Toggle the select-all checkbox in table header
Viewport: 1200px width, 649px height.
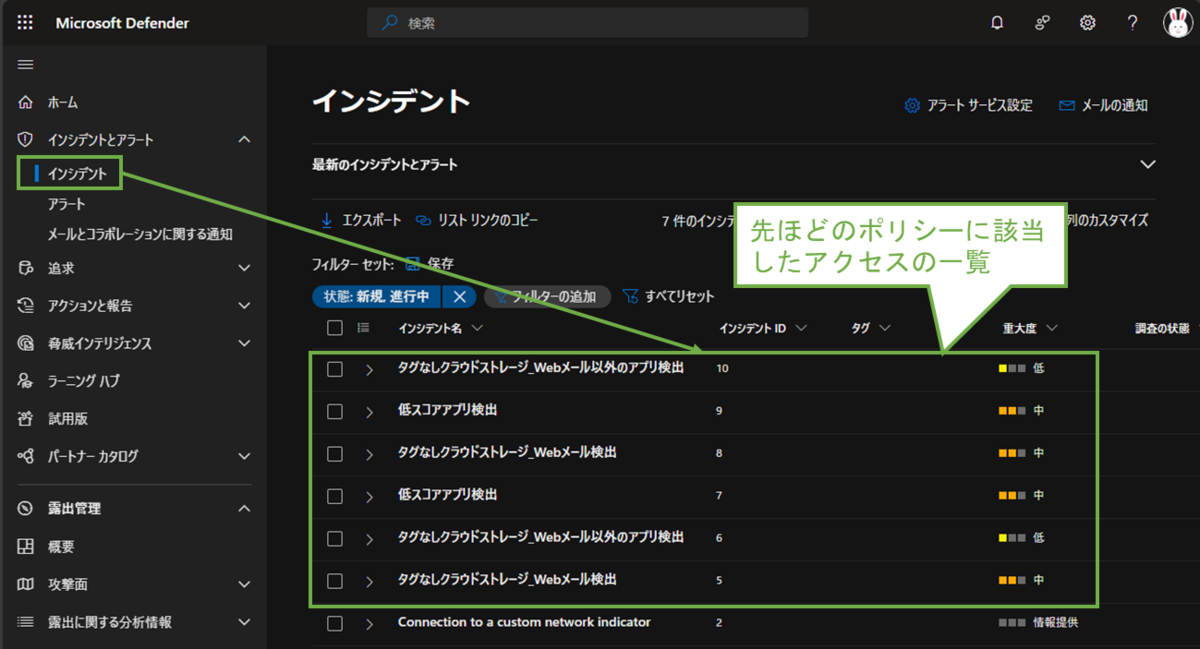[335, 328]
